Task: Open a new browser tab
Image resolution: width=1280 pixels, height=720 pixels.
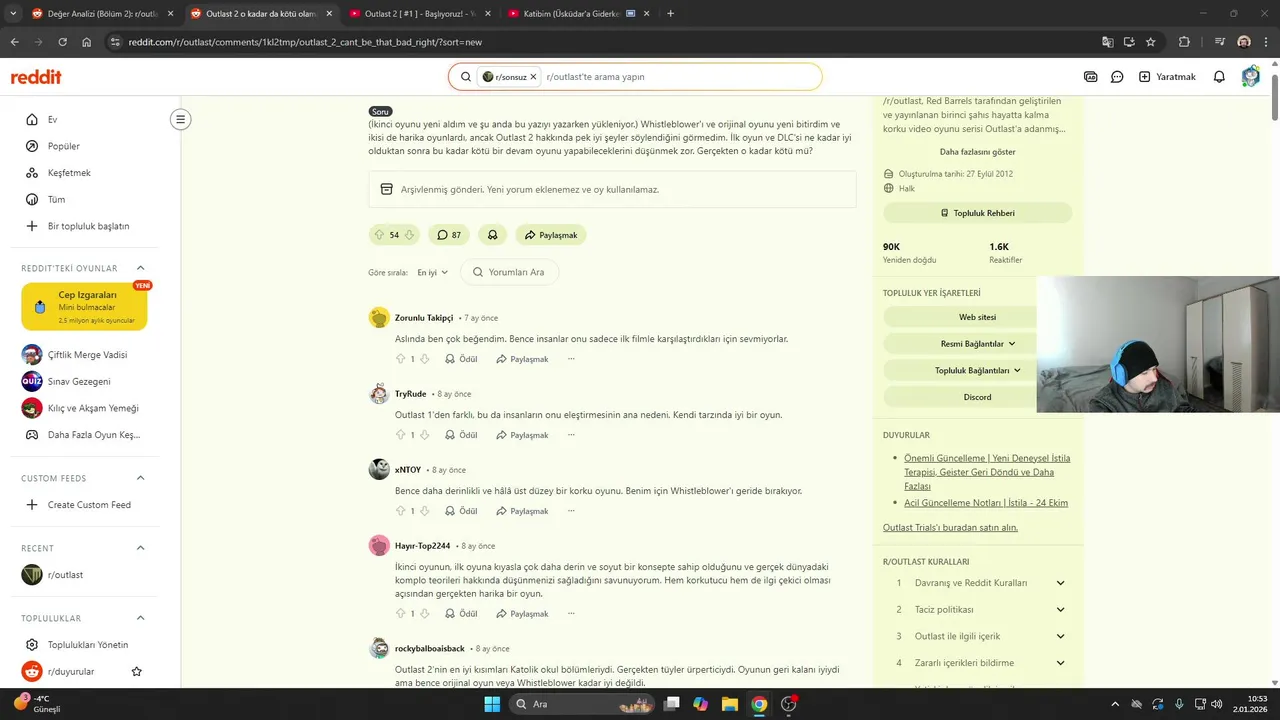Action: [x=670, y=14]
